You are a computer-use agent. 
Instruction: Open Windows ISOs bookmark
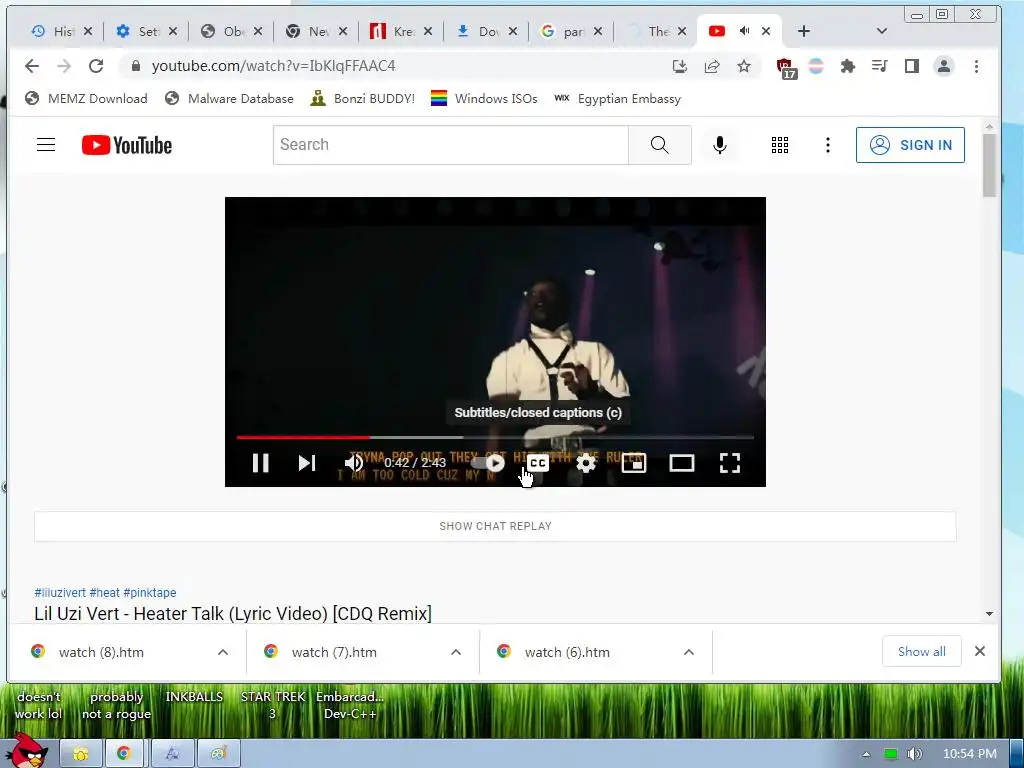484,99
